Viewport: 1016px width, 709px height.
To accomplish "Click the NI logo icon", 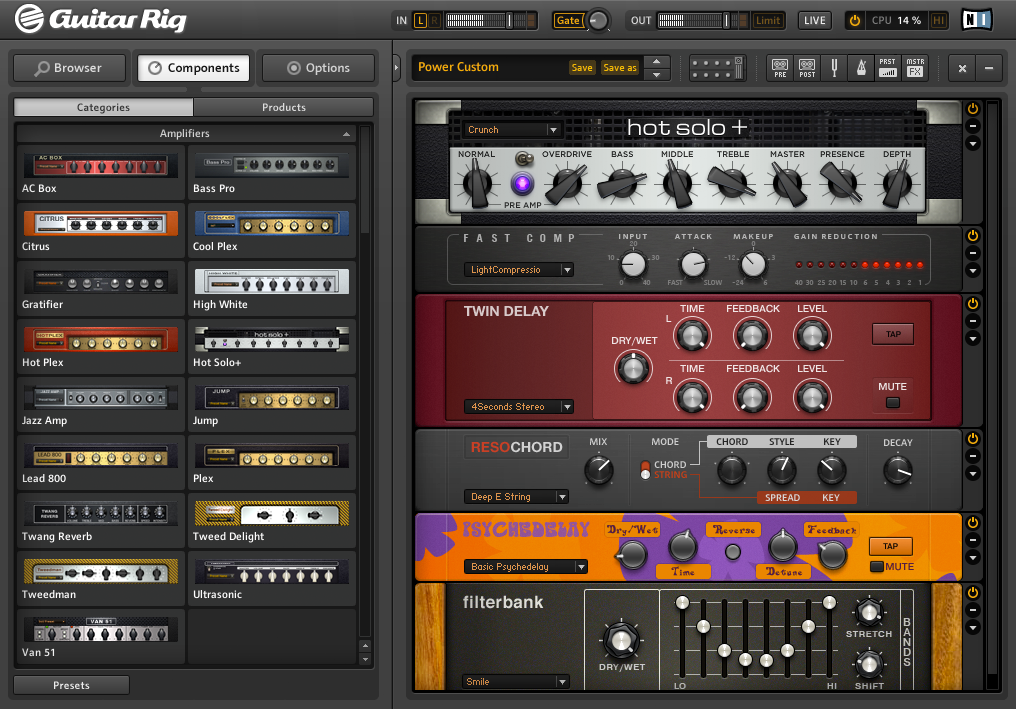I will click(976, 20).
